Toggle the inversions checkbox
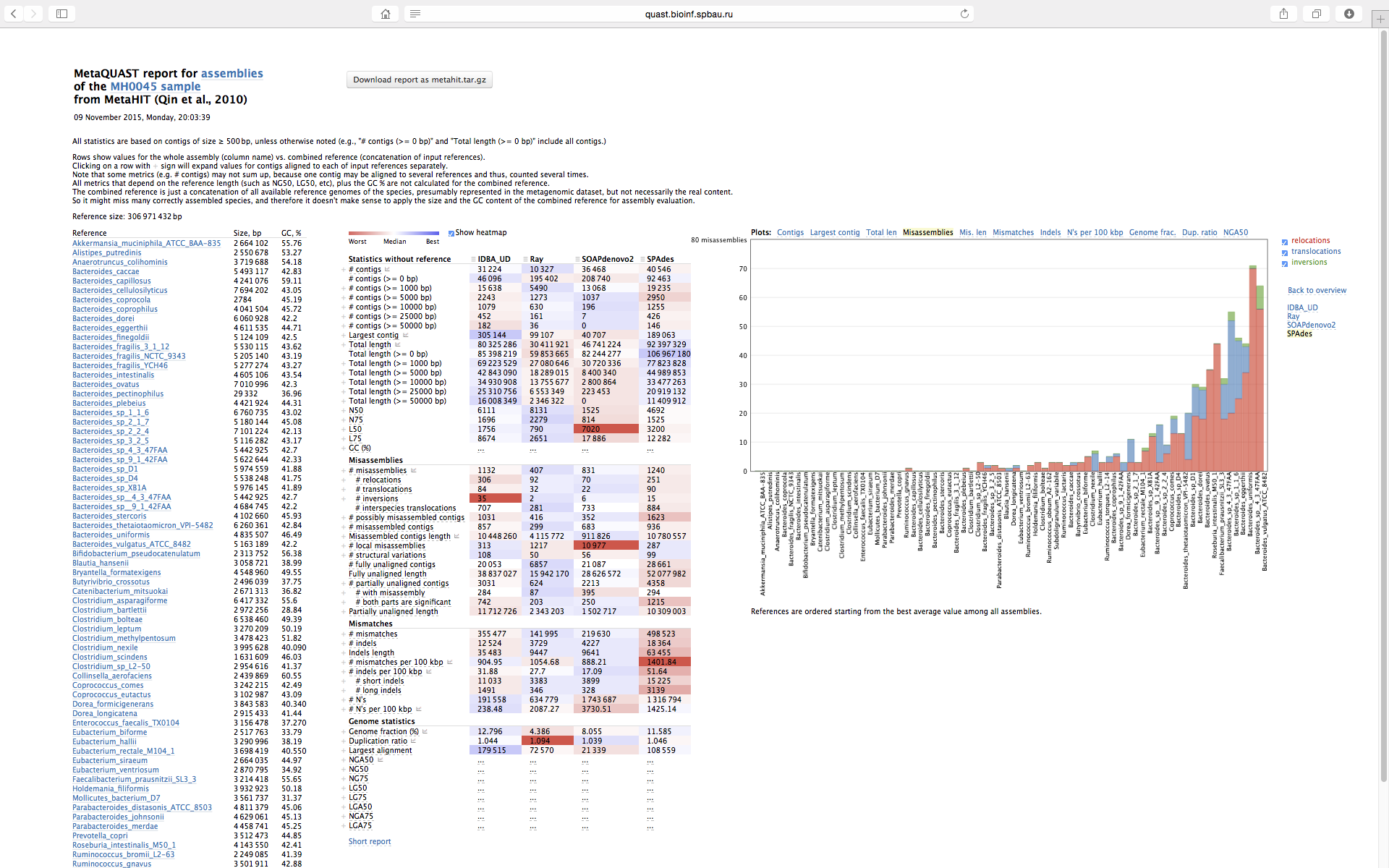This screenshot has width=1389, height=868. [x=1285, y=263]
